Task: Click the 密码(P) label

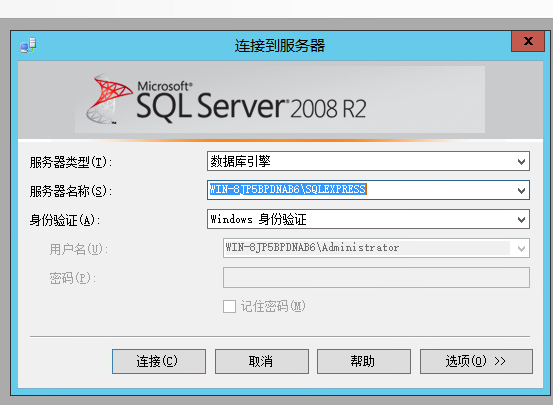Action: [72, 278]
